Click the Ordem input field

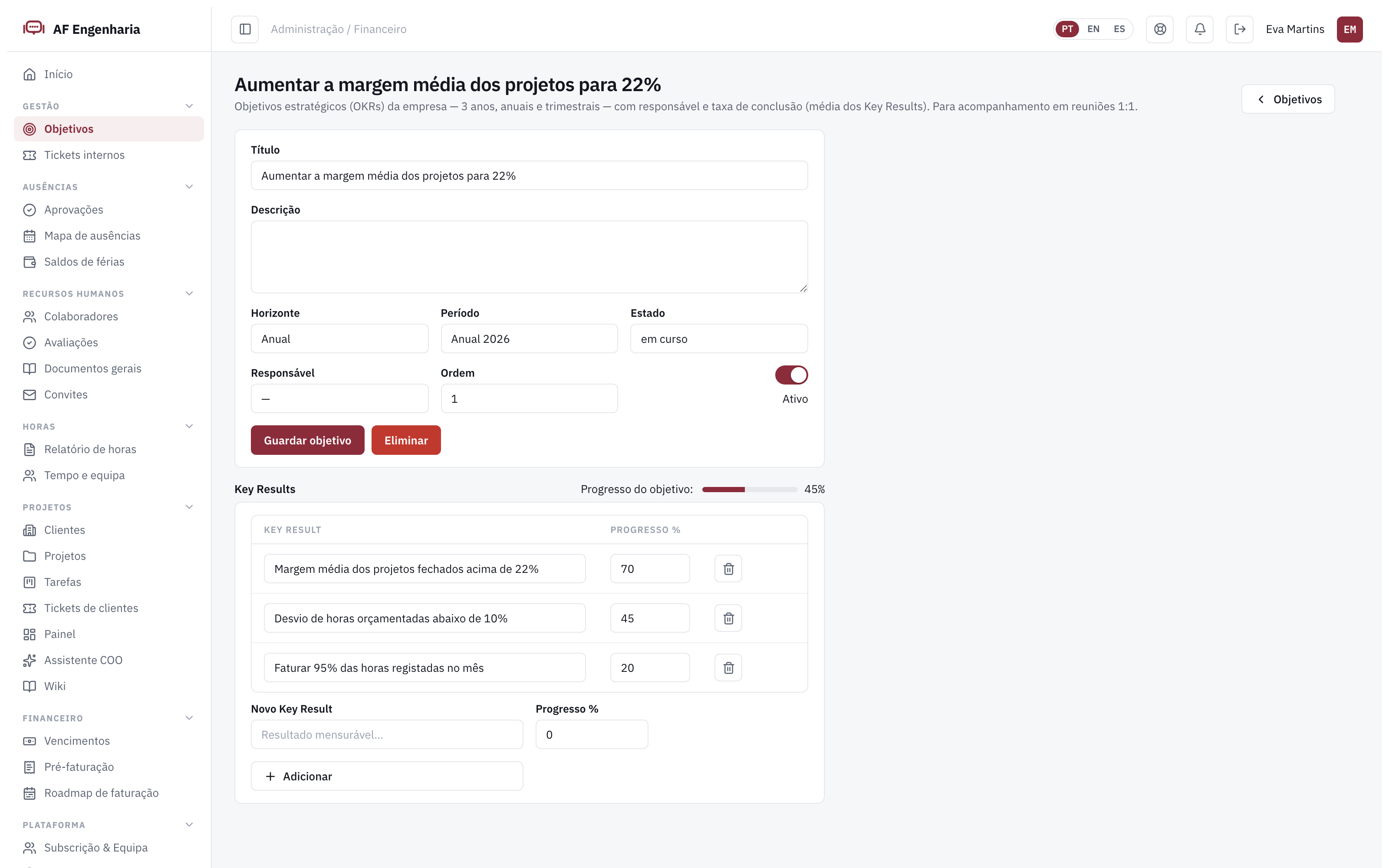click(529, 398)
